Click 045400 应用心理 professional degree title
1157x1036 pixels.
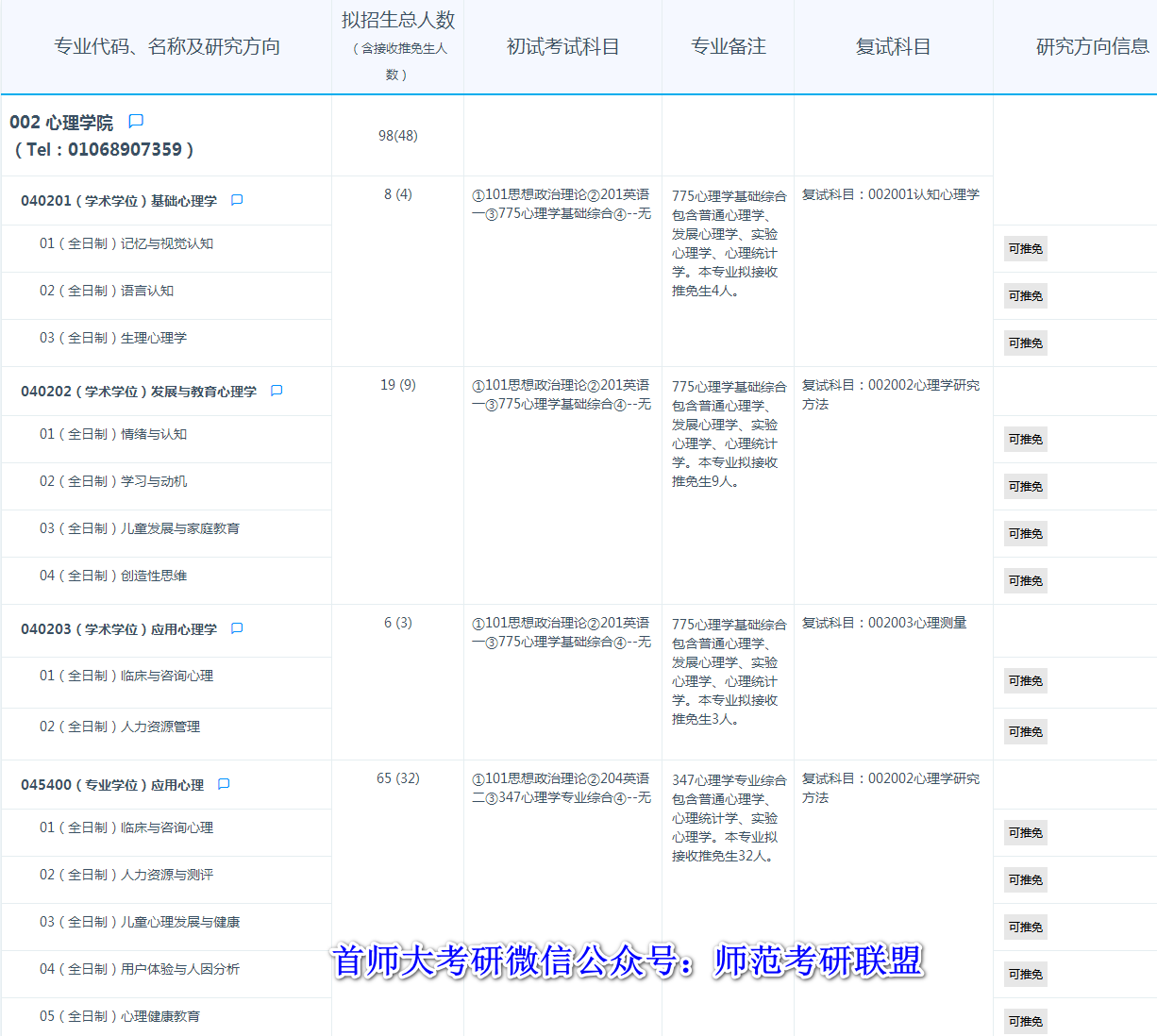[x=112, y=785]
